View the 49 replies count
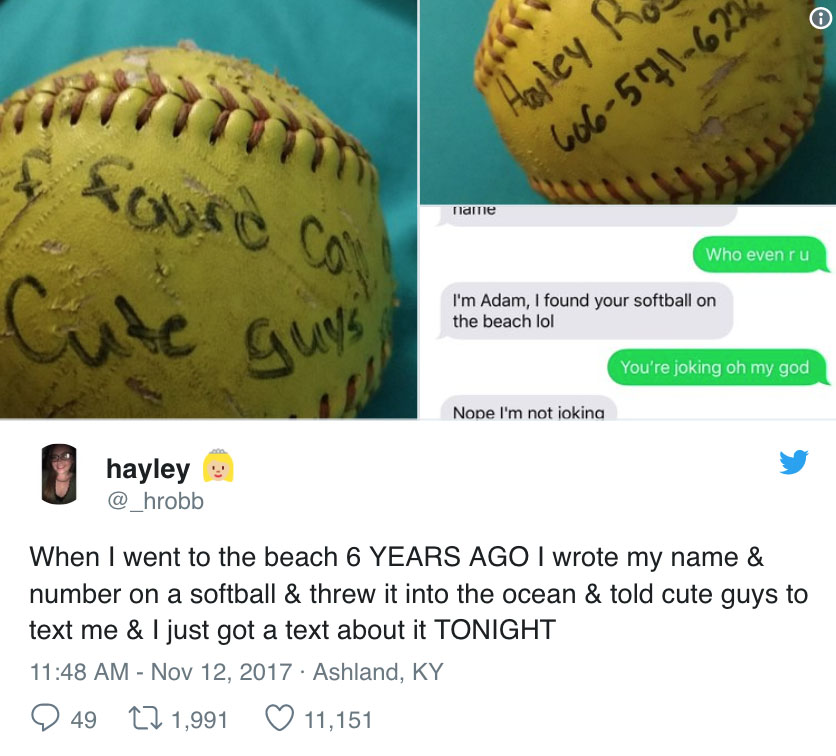 click(x=84, y=720)
